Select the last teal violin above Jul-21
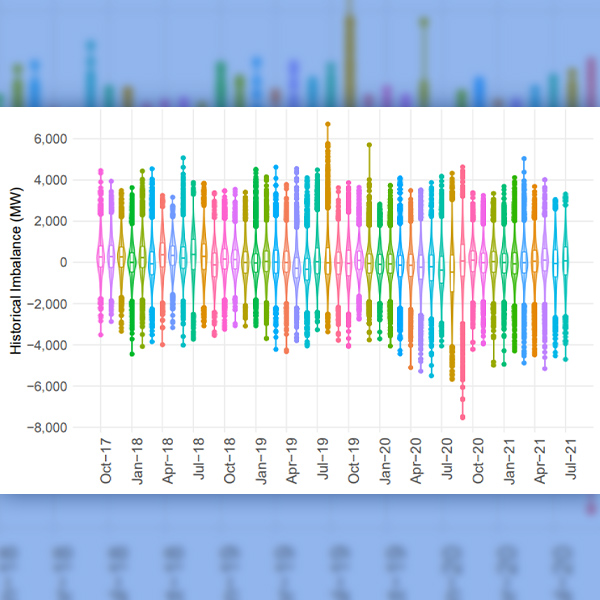The image size is (600, 600). pos(565,262)
